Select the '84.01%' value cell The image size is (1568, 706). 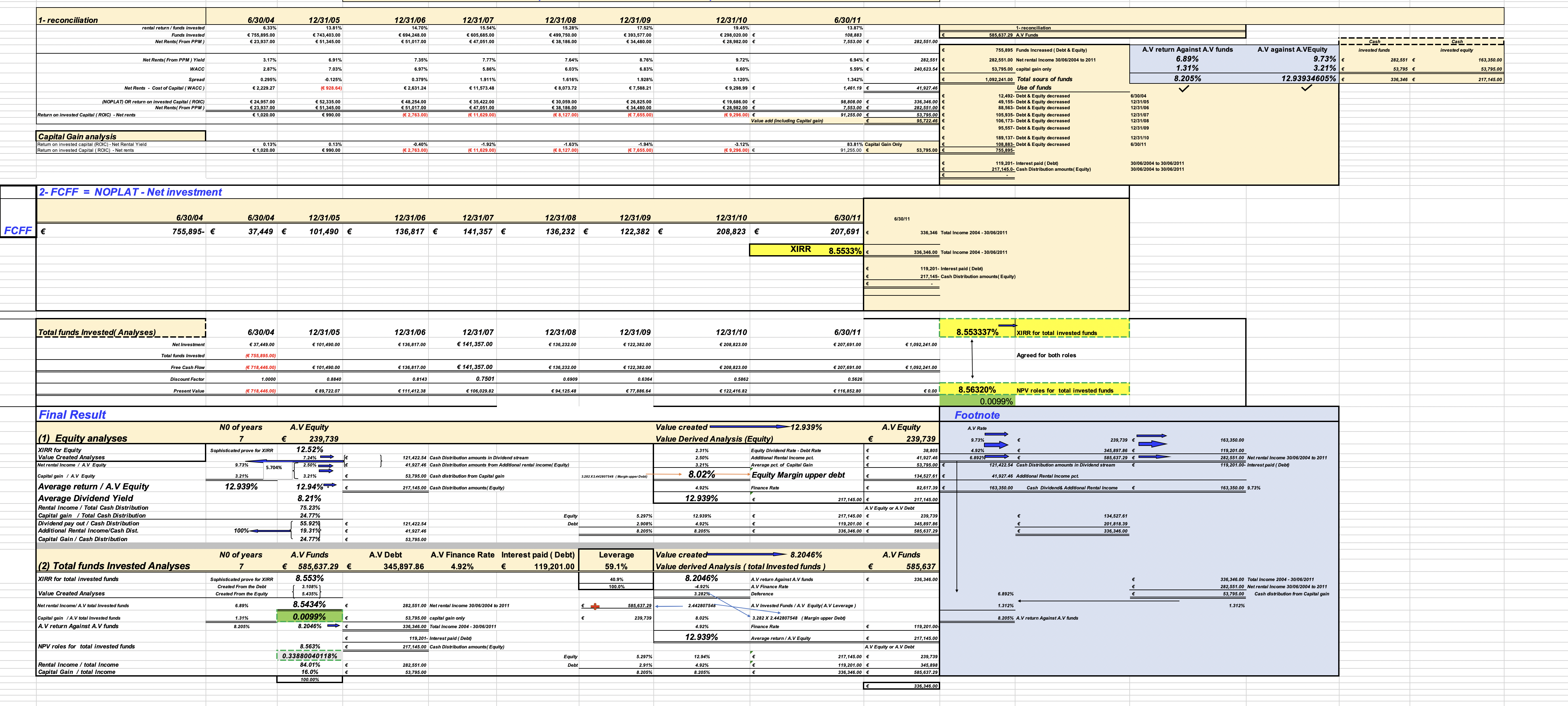[309, 665]
